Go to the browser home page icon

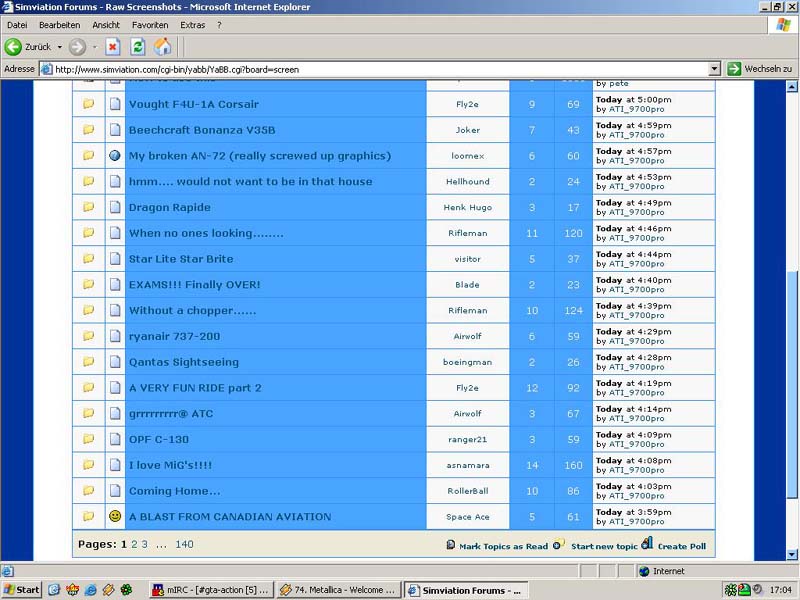(162, 47)
